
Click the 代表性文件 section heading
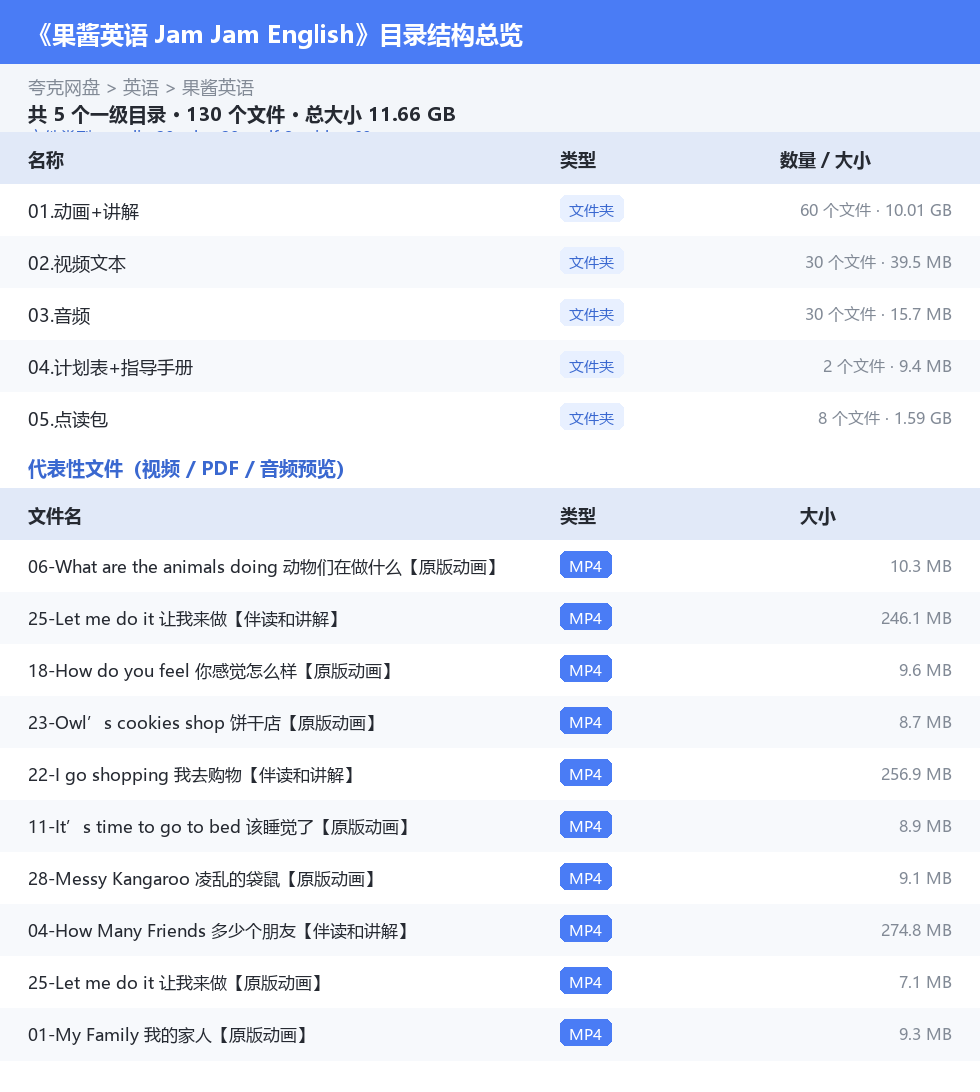186,469
